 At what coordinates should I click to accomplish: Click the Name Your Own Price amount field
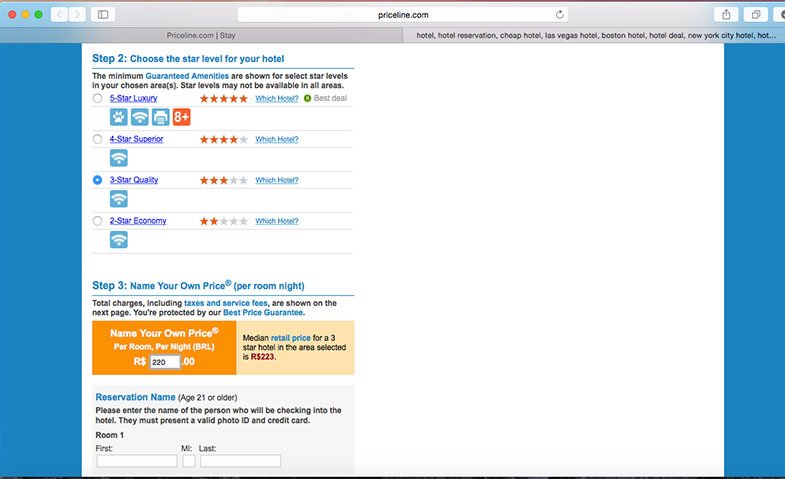164,362
